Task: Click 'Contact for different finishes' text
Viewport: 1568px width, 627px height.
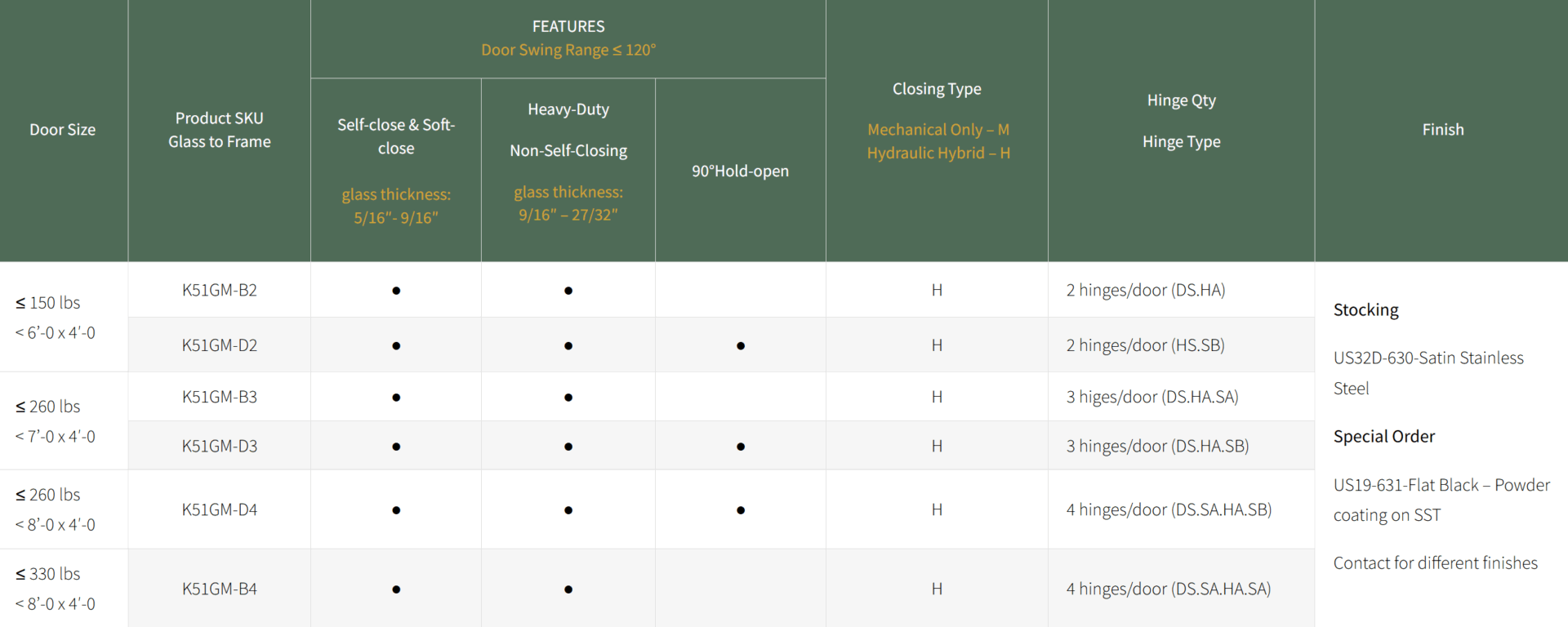Action: (1435, 563)
